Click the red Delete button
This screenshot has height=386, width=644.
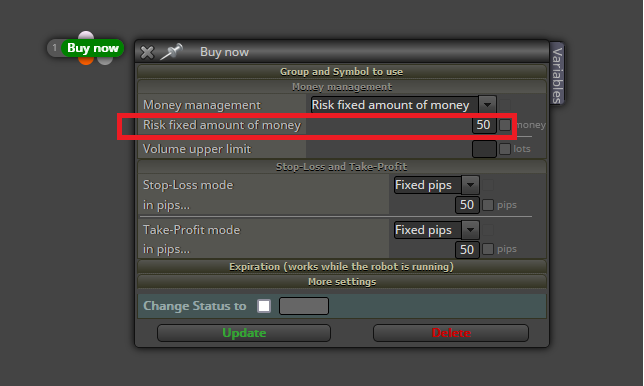point(451,333)
